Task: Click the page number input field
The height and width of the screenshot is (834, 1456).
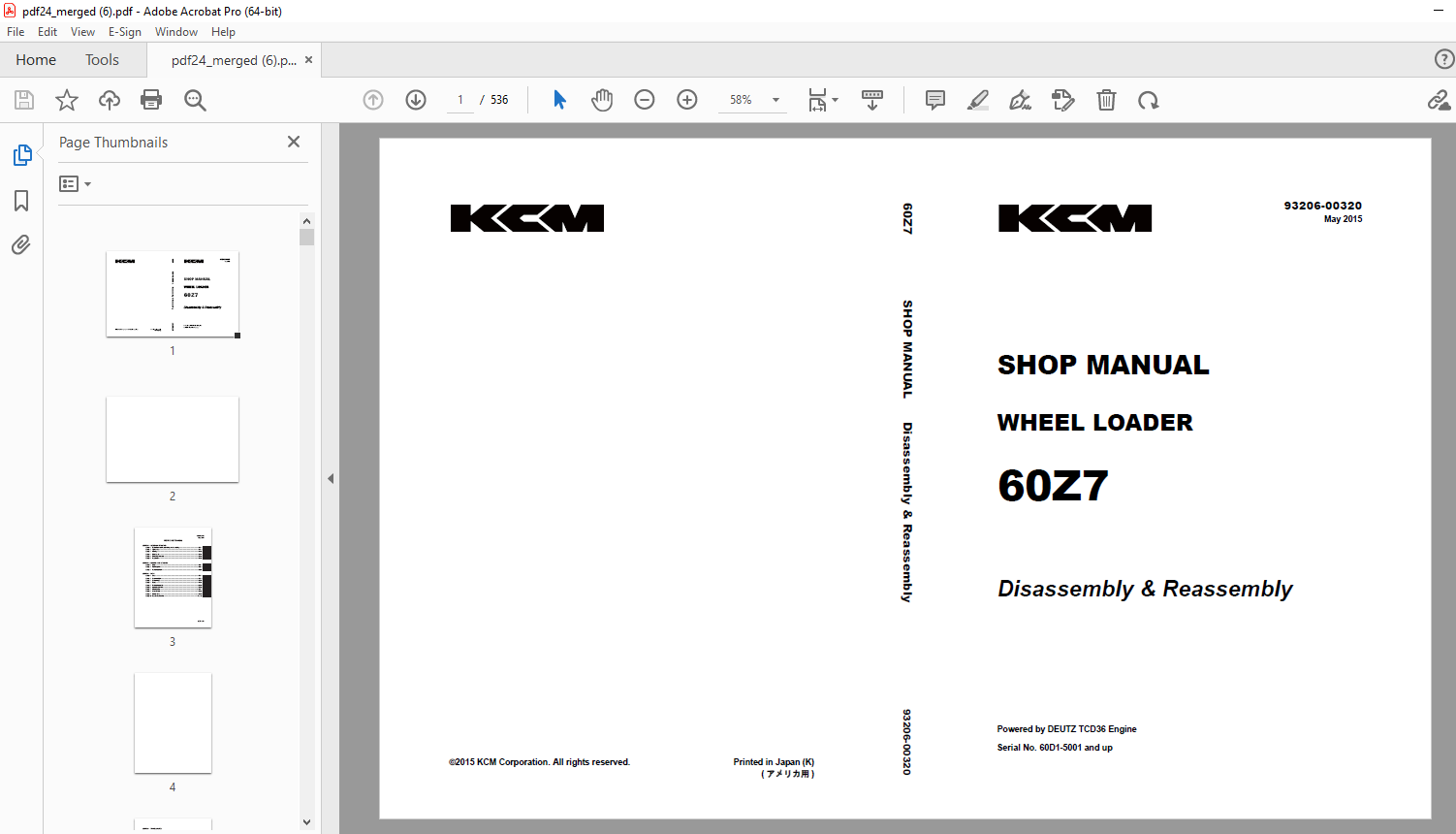Action: 460,100
